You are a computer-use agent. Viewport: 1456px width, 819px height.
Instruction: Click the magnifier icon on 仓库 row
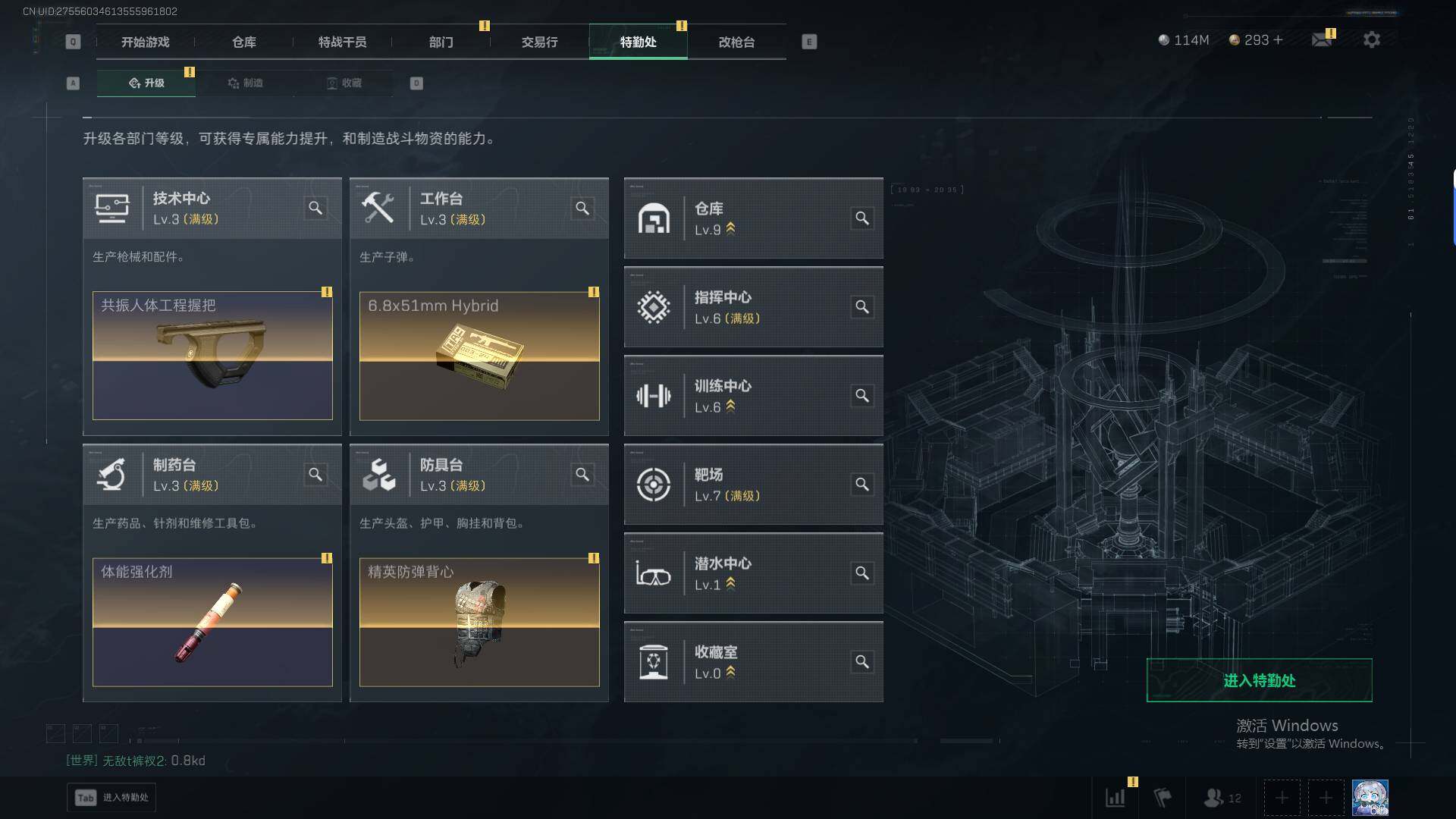pyautogui.click(x=862, y=218)
